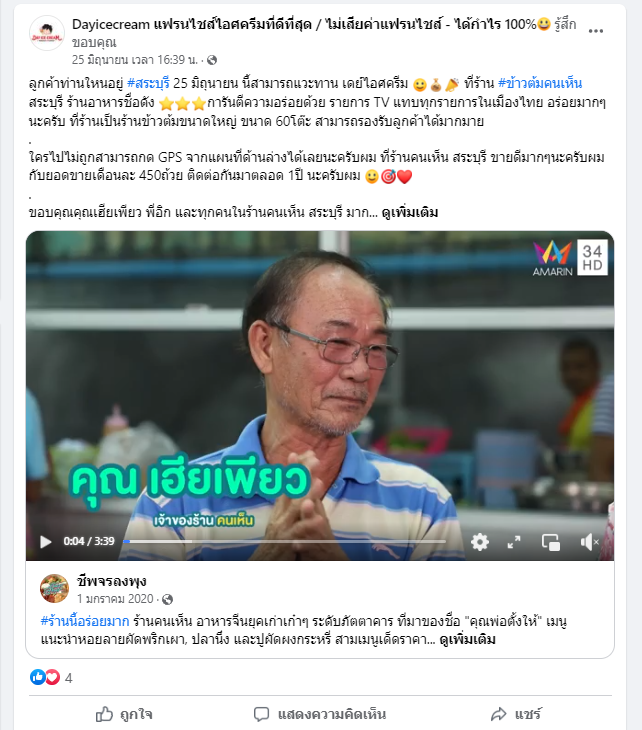The height and width of the screenshot is (730, 642).
Task: Open the #สระบุรี hashtag
Action: click(x=148, y=83)
